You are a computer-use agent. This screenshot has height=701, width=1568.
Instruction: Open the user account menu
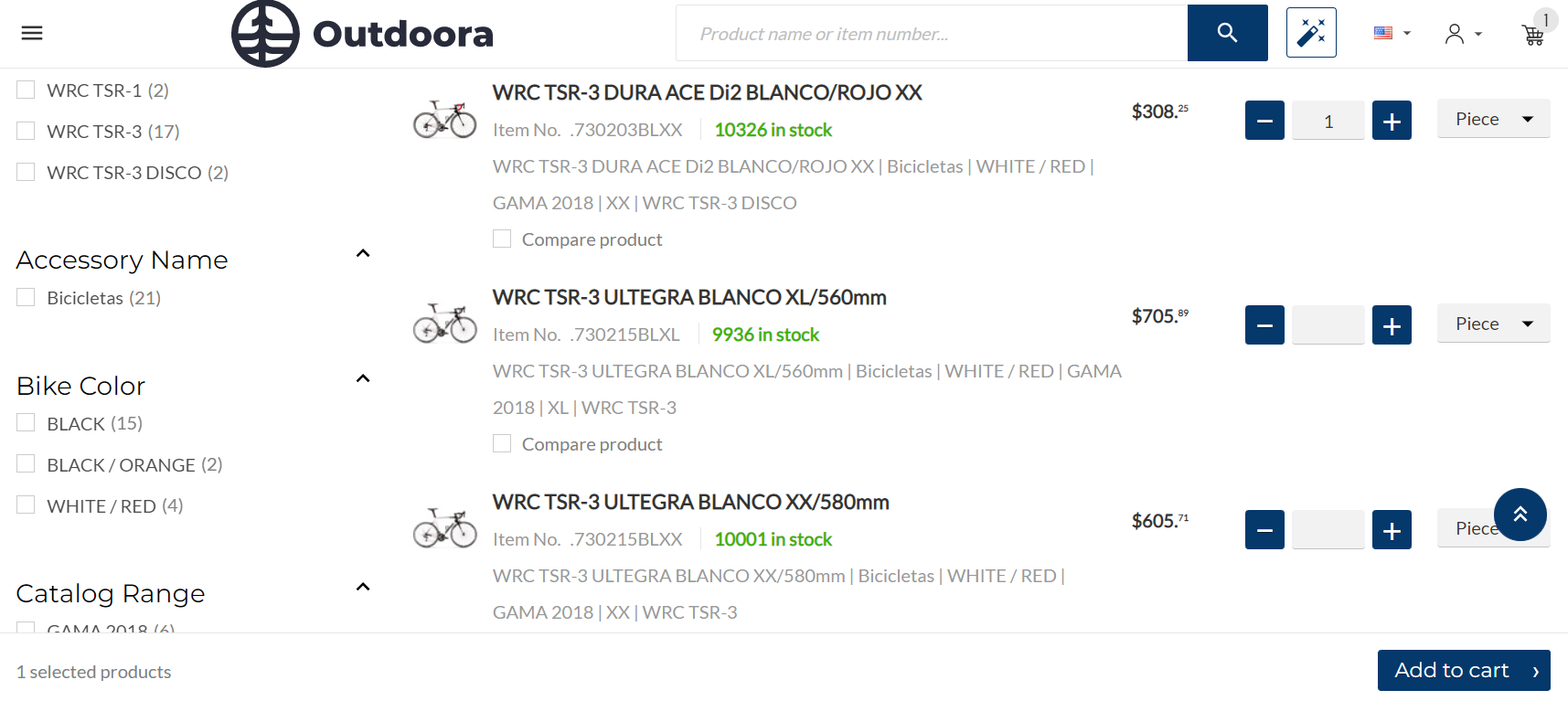pyautogui.click(x=1463, y=34)
